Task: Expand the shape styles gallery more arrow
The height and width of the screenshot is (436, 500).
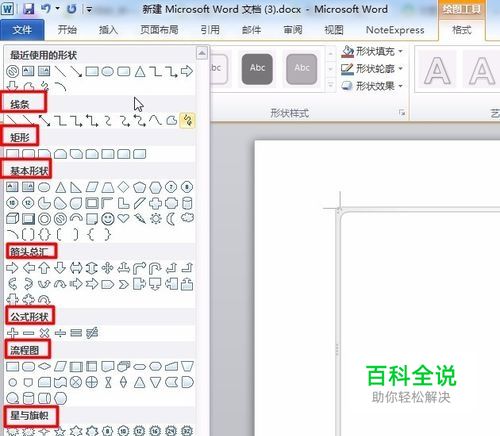Action: pos(330,85)
